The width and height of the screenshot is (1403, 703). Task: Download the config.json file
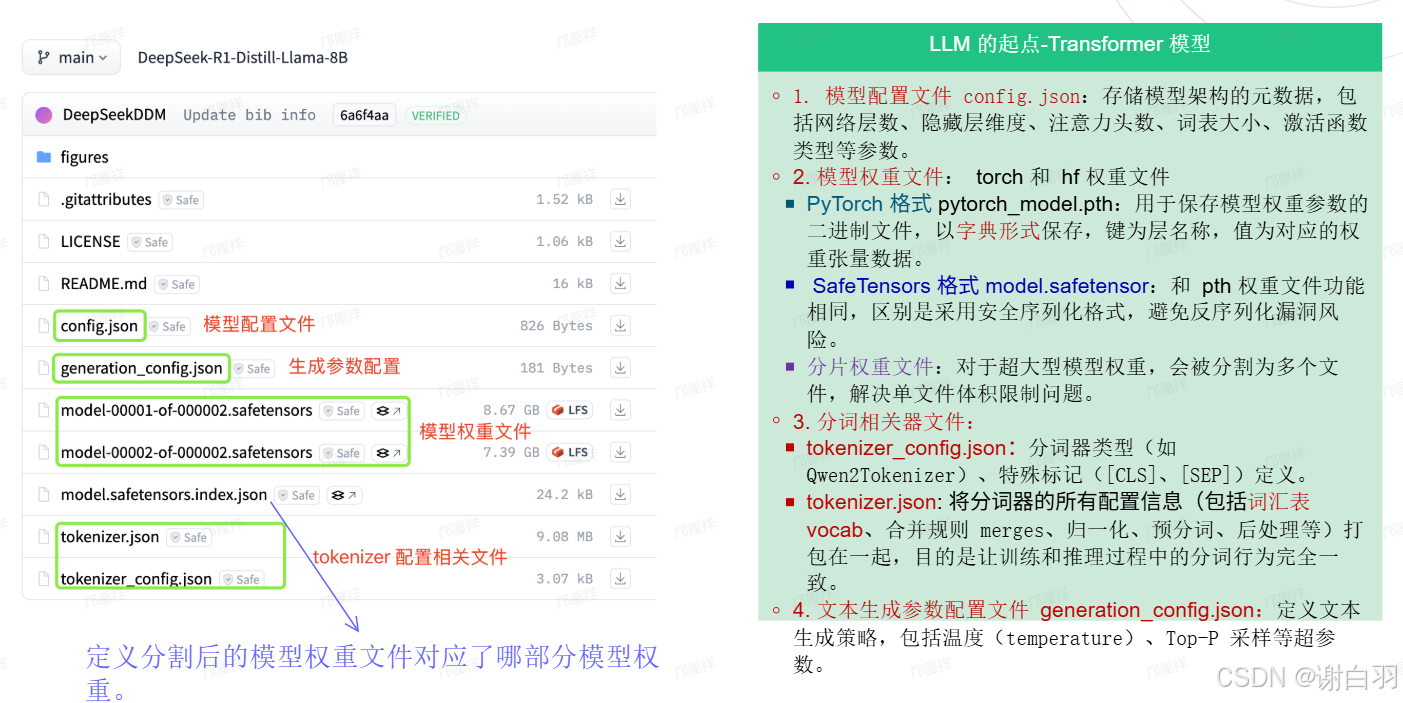[621, 326]
